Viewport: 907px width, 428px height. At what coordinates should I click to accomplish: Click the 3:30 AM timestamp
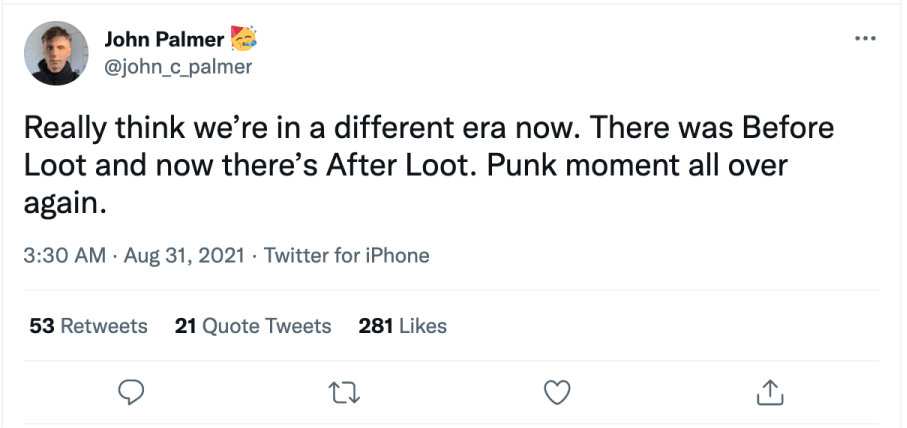(x=65, y=256)
